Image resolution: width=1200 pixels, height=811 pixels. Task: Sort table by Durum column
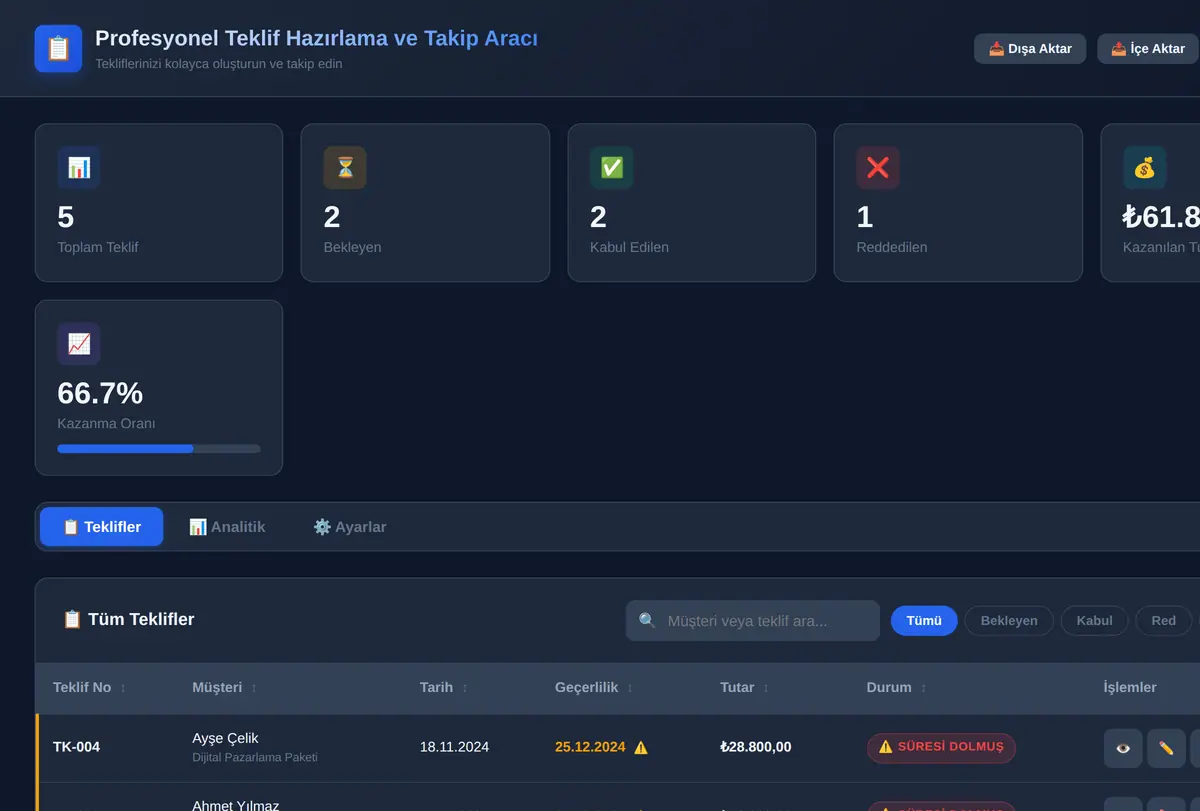tap(897, 688)
